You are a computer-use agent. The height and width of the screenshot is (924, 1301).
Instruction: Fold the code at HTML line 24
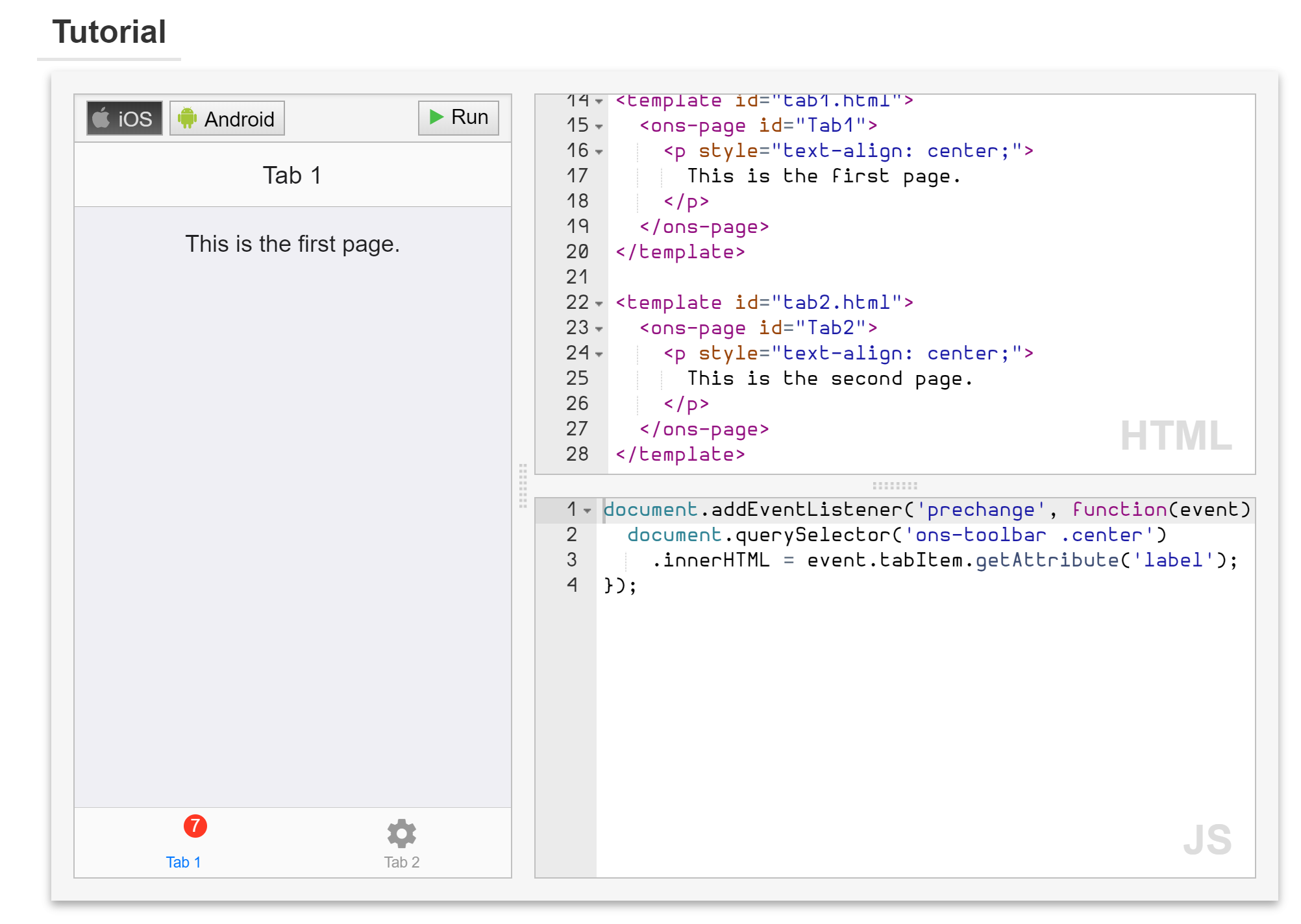(599, 354)
